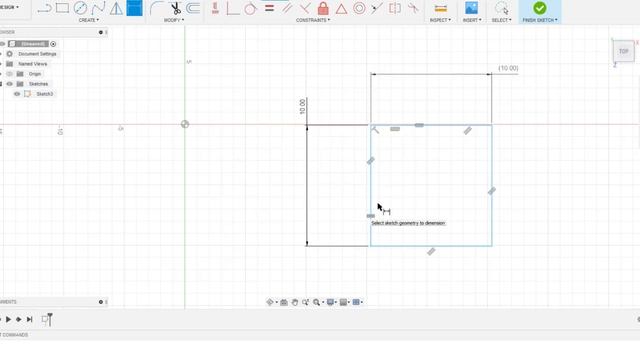
Task: Apply the Equal constraint
Action: [x=269, y=8]
